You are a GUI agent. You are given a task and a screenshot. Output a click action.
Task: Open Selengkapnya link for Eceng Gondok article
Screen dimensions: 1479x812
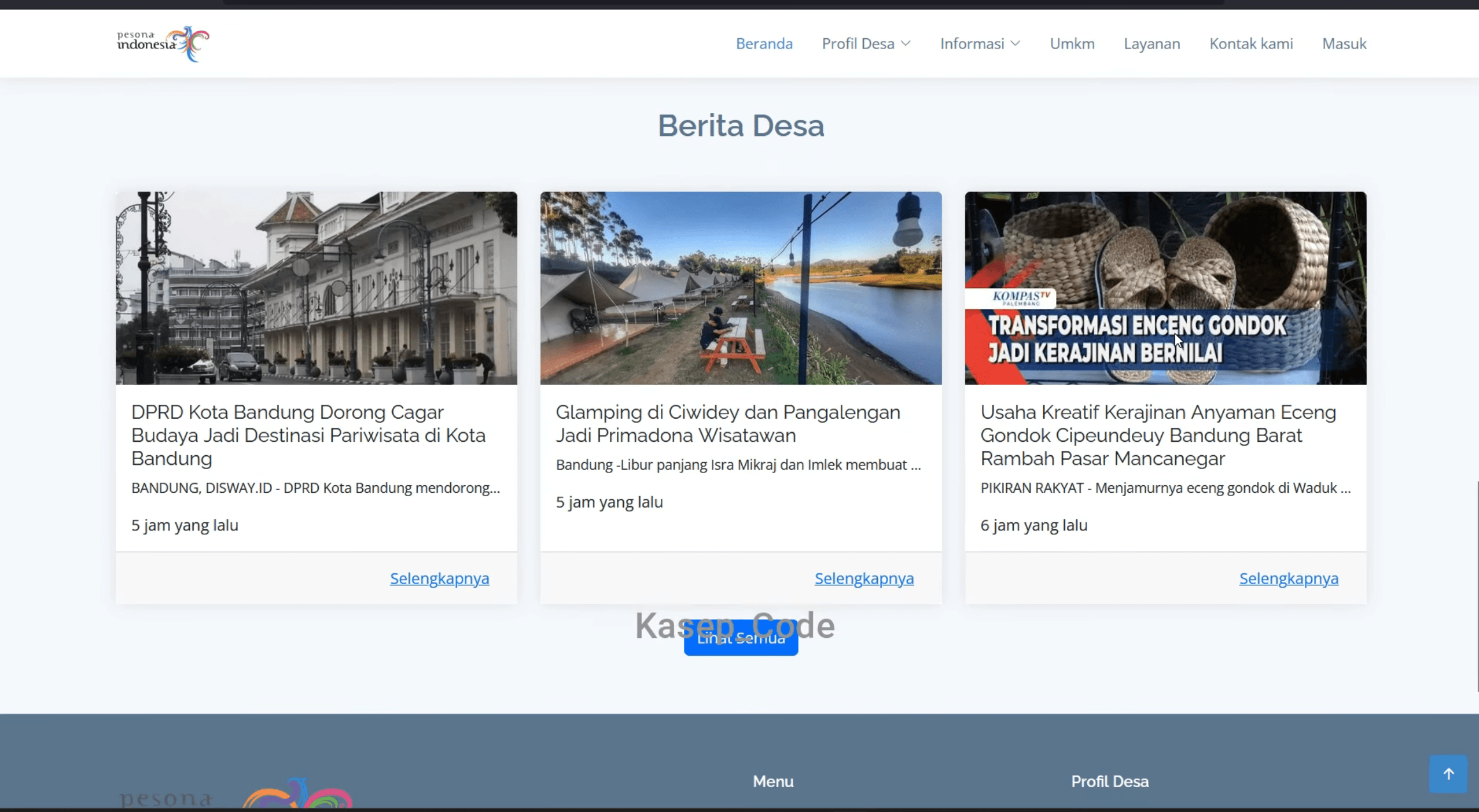[1289, 578]
